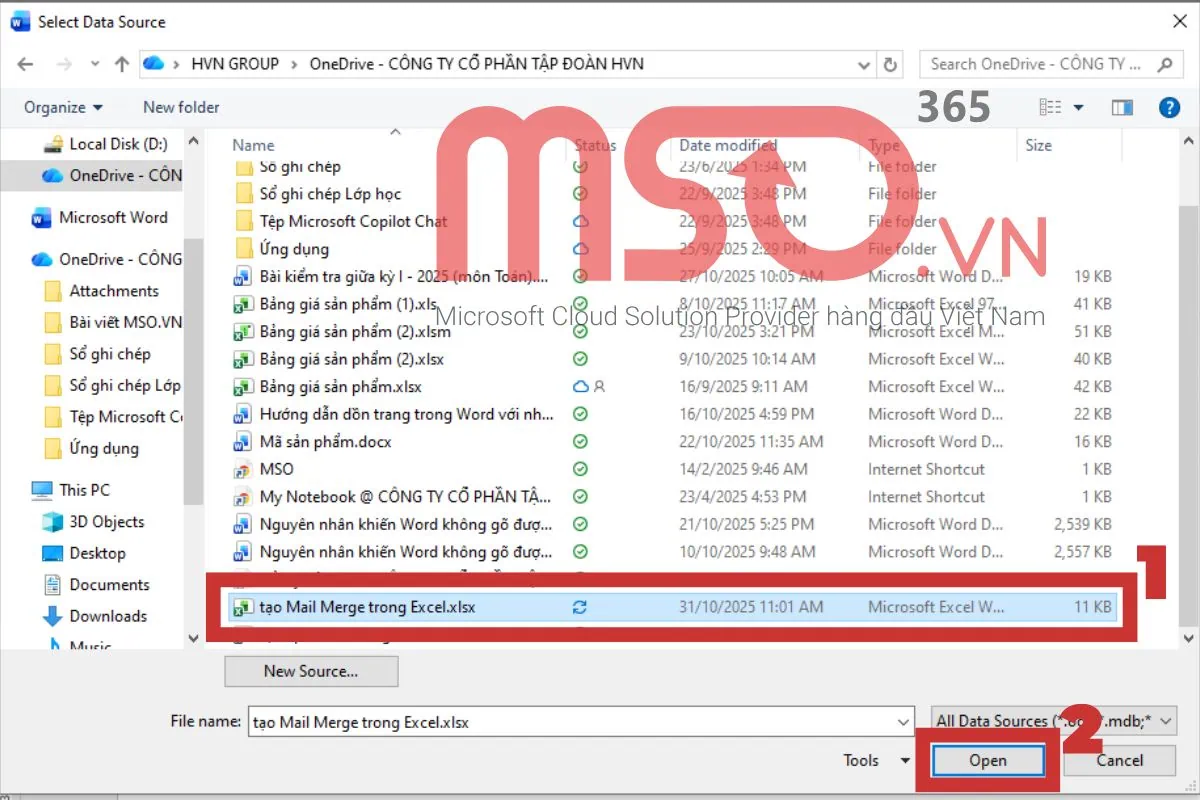1200x800 pixels.
Task: Switch to the Preview pane icon
Action: [x=1122, y=107]
